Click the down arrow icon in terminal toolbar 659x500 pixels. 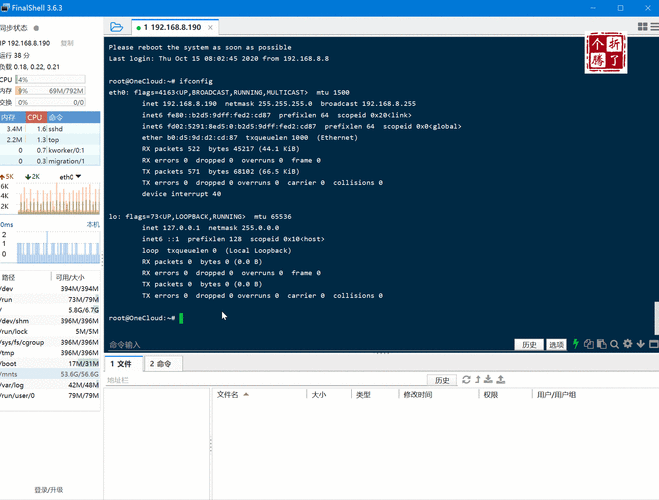click(641, 344)
